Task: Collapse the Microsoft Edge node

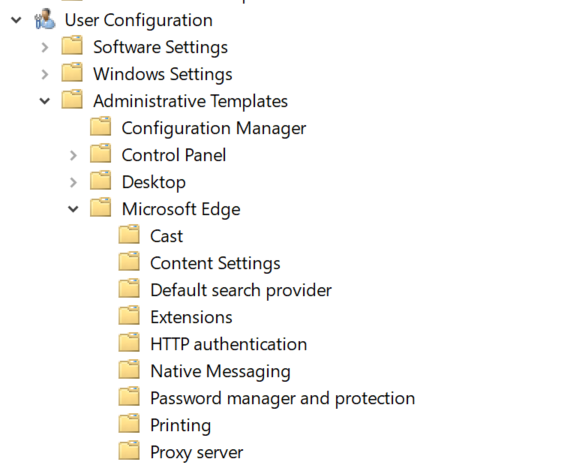Action: coord(73,209)
